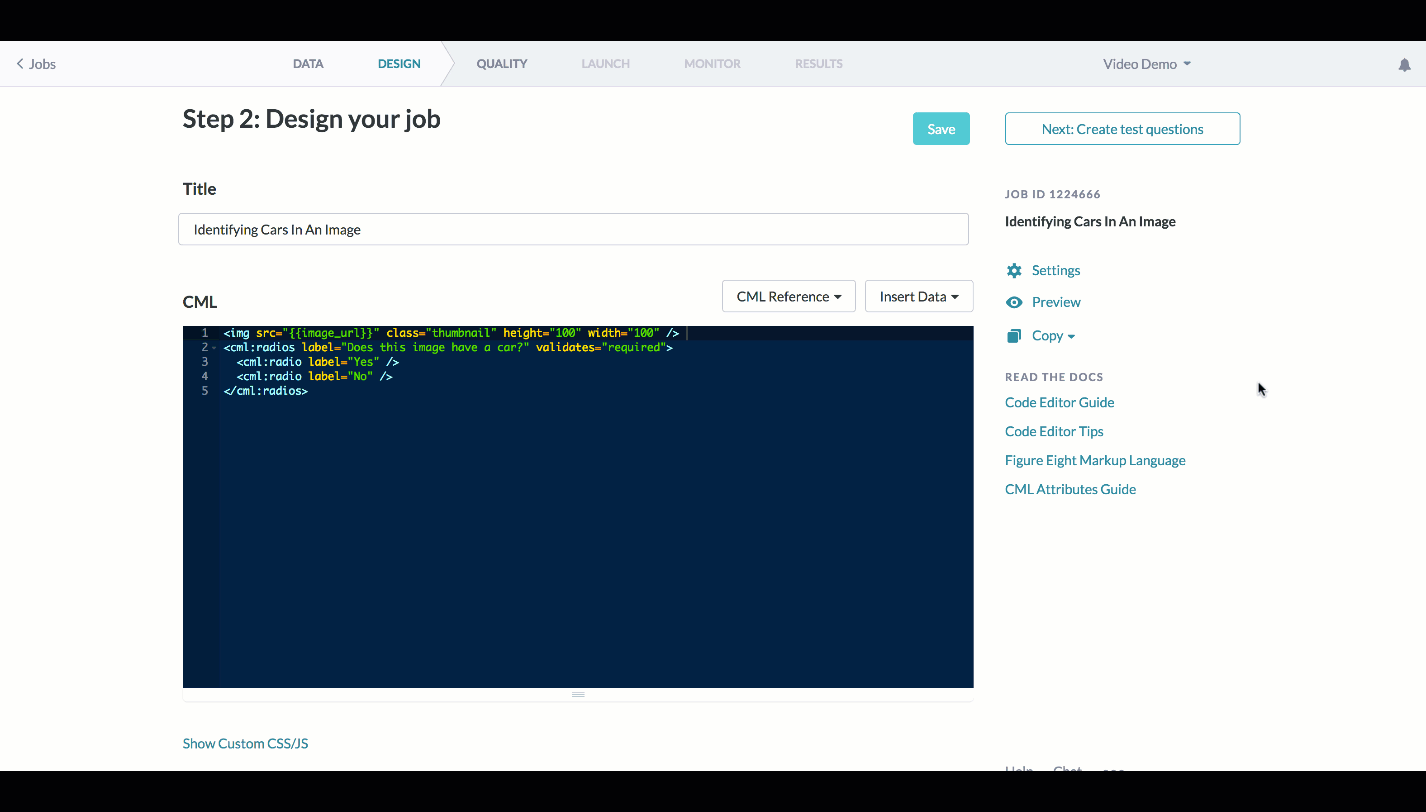Open the CML Reference dropdown
Screen dimensions: 1426x812
[x=789, y=296]
